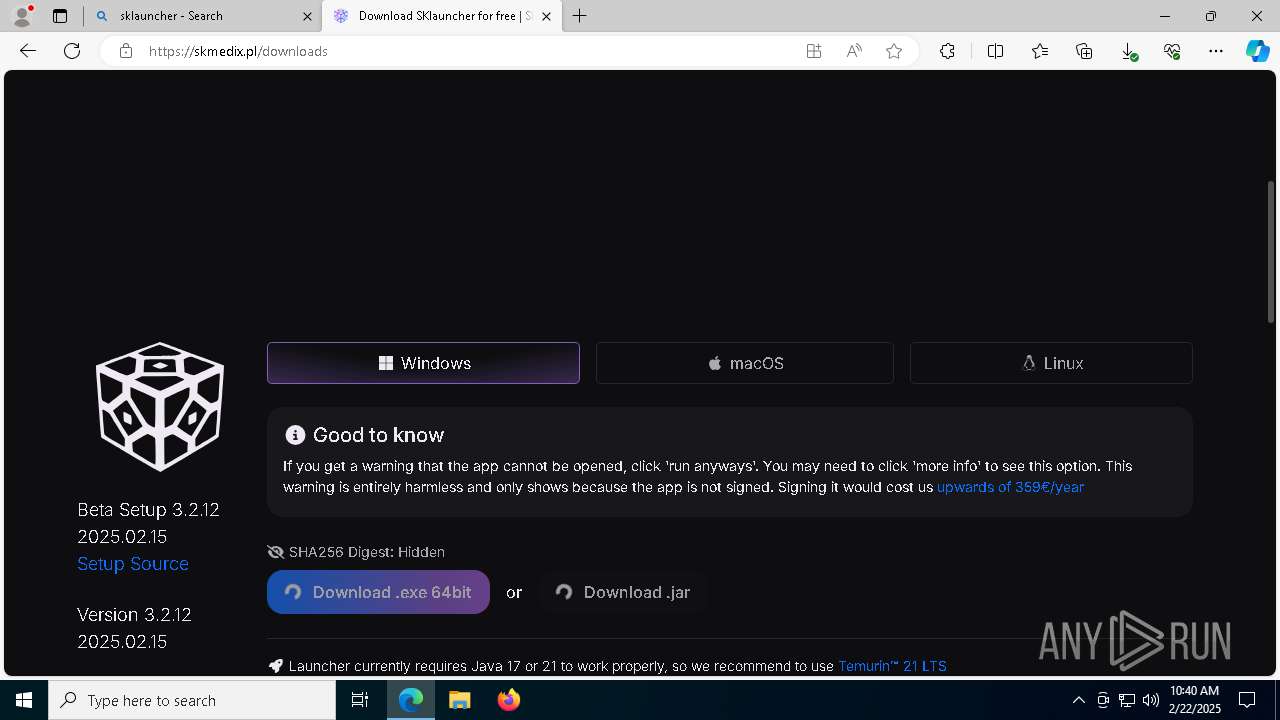Screen dimensions: 1280x720
Task: Select the Linux platform tab
Action: [x=1051, y=363]
